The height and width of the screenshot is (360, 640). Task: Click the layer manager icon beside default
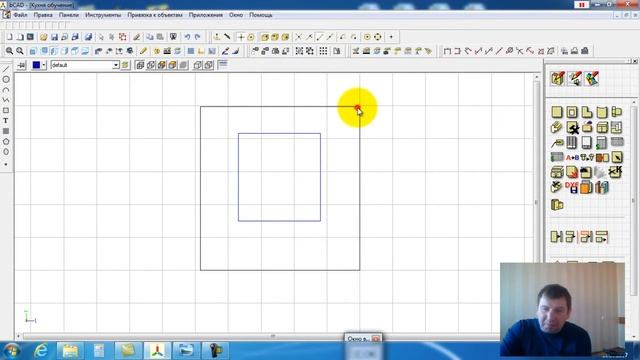pyautogui.click(x=125, y=65)
